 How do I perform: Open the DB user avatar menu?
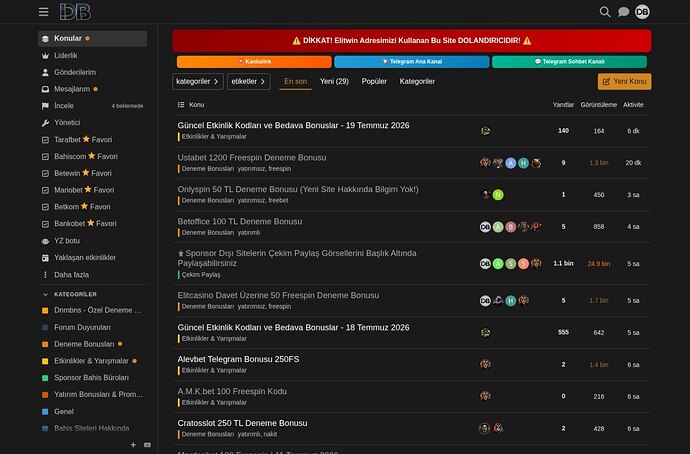coord(642,12)
